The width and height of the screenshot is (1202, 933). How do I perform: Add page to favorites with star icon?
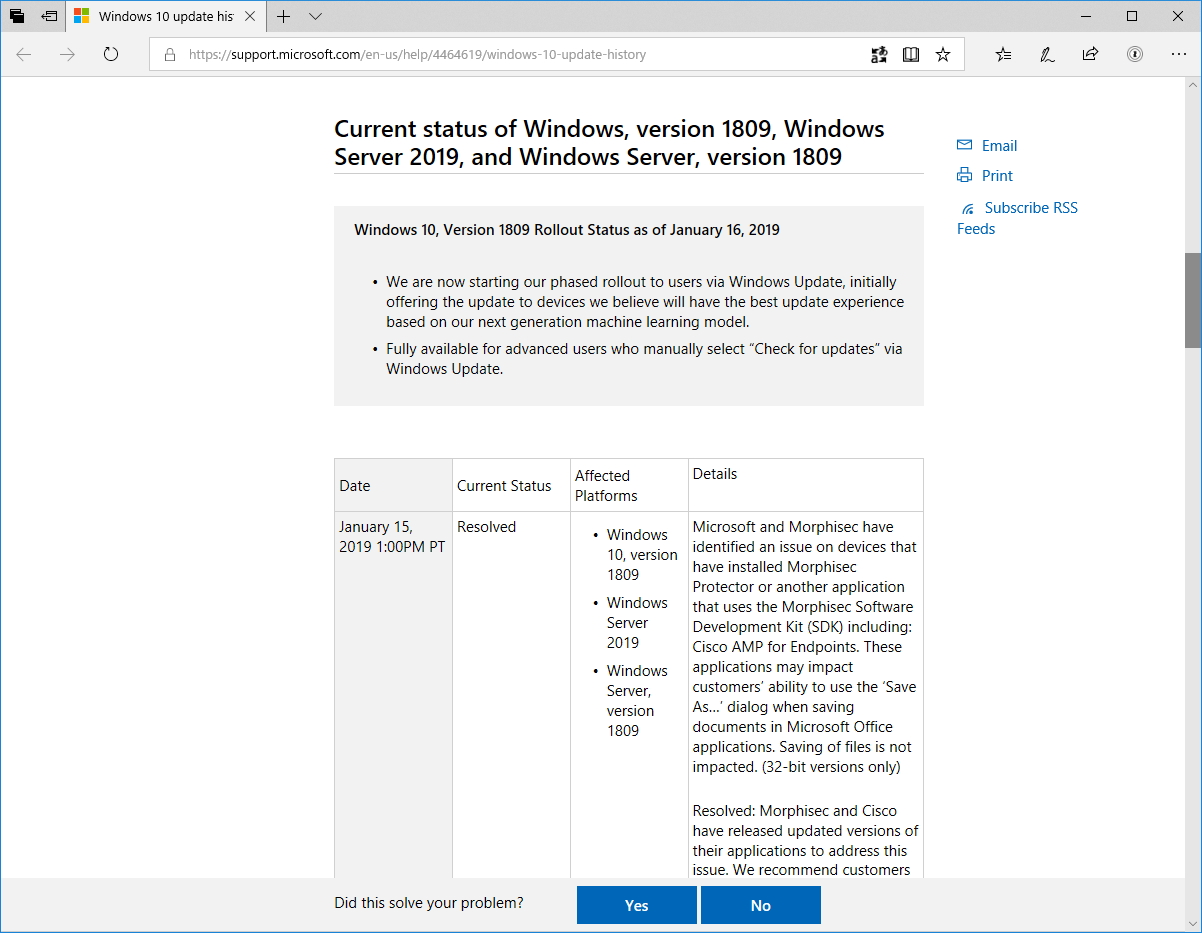click(x=942, y=55)
